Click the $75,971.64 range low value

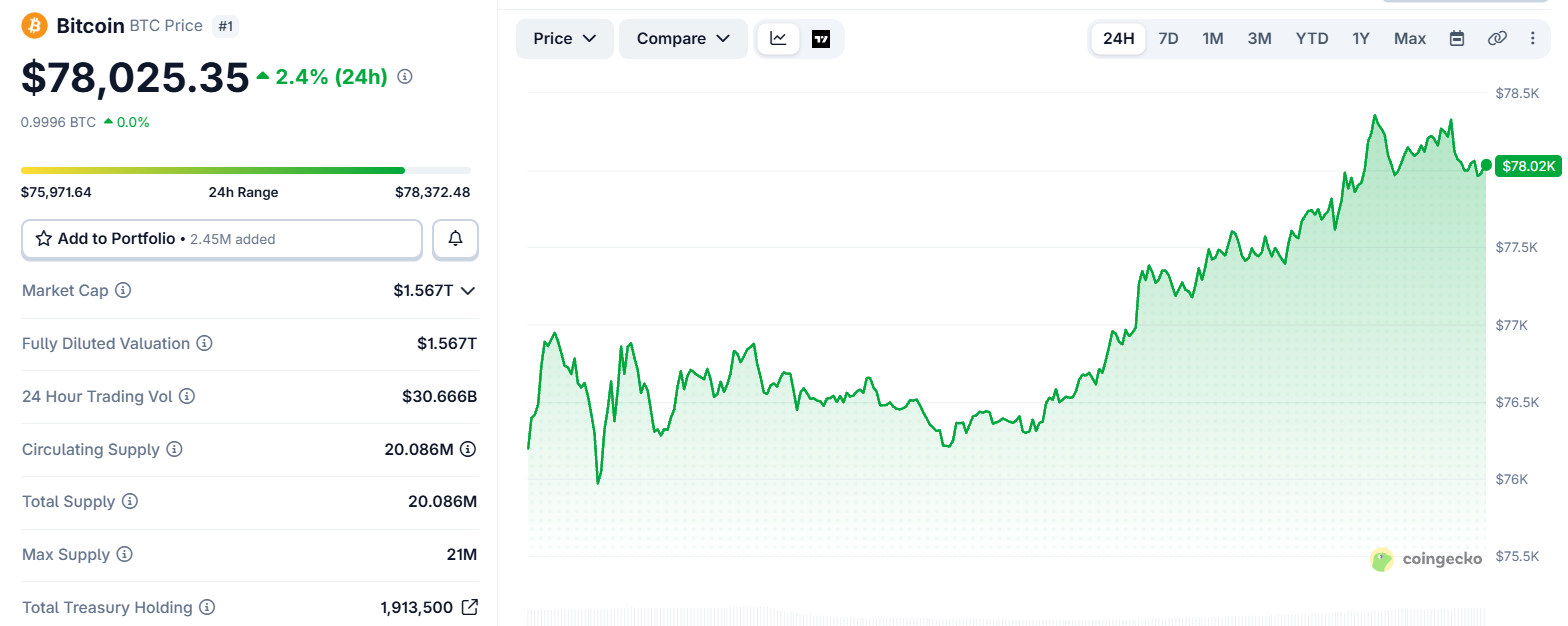point(56,192)
